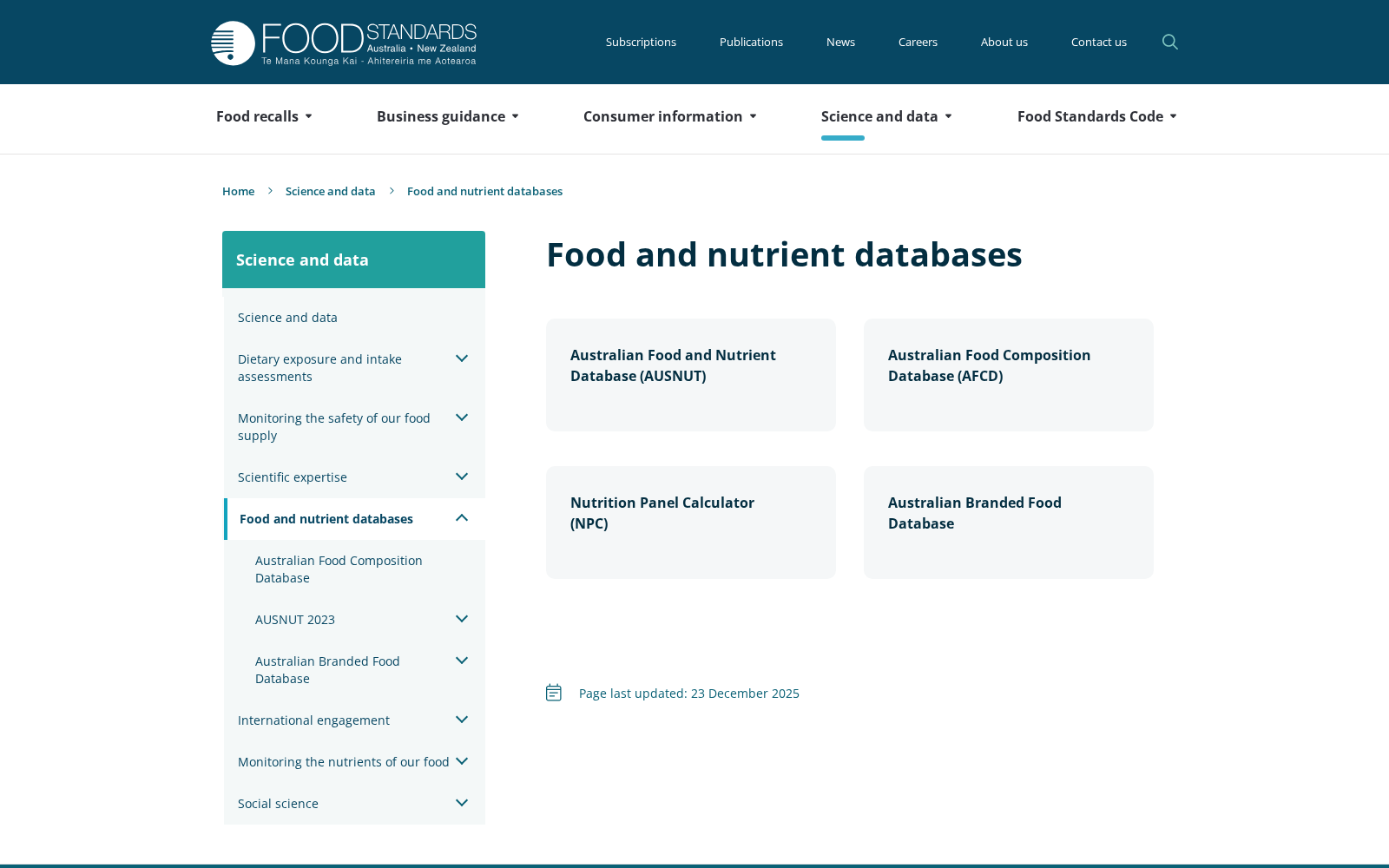Select Science and data sidebar item
Viewport: 1389px width, 868px height.
287,318
